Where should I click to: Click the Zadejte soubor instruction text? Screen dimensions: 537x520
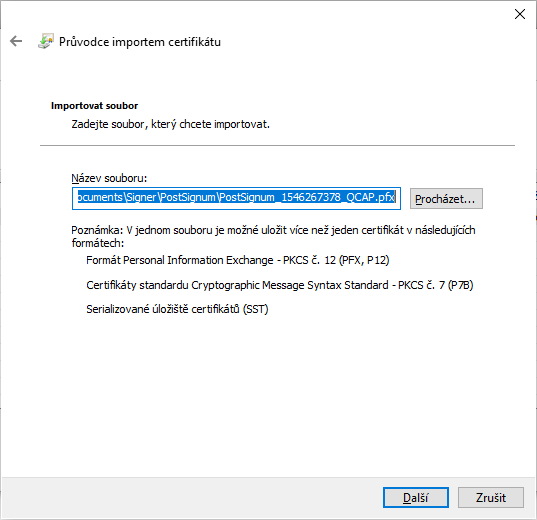pos(171,124)
